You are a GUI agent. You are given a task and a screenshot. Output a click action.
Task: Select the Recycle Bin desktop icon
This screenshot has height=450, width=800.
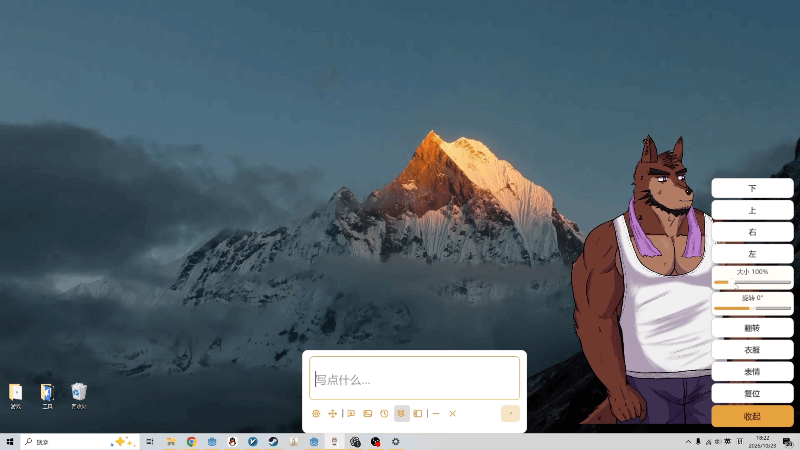[79, 396]
